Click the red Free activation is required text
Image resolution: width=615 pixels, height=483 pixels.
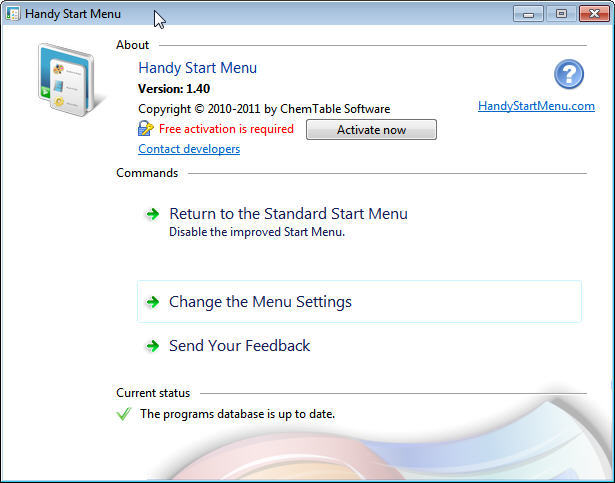(x=226, y=129)
